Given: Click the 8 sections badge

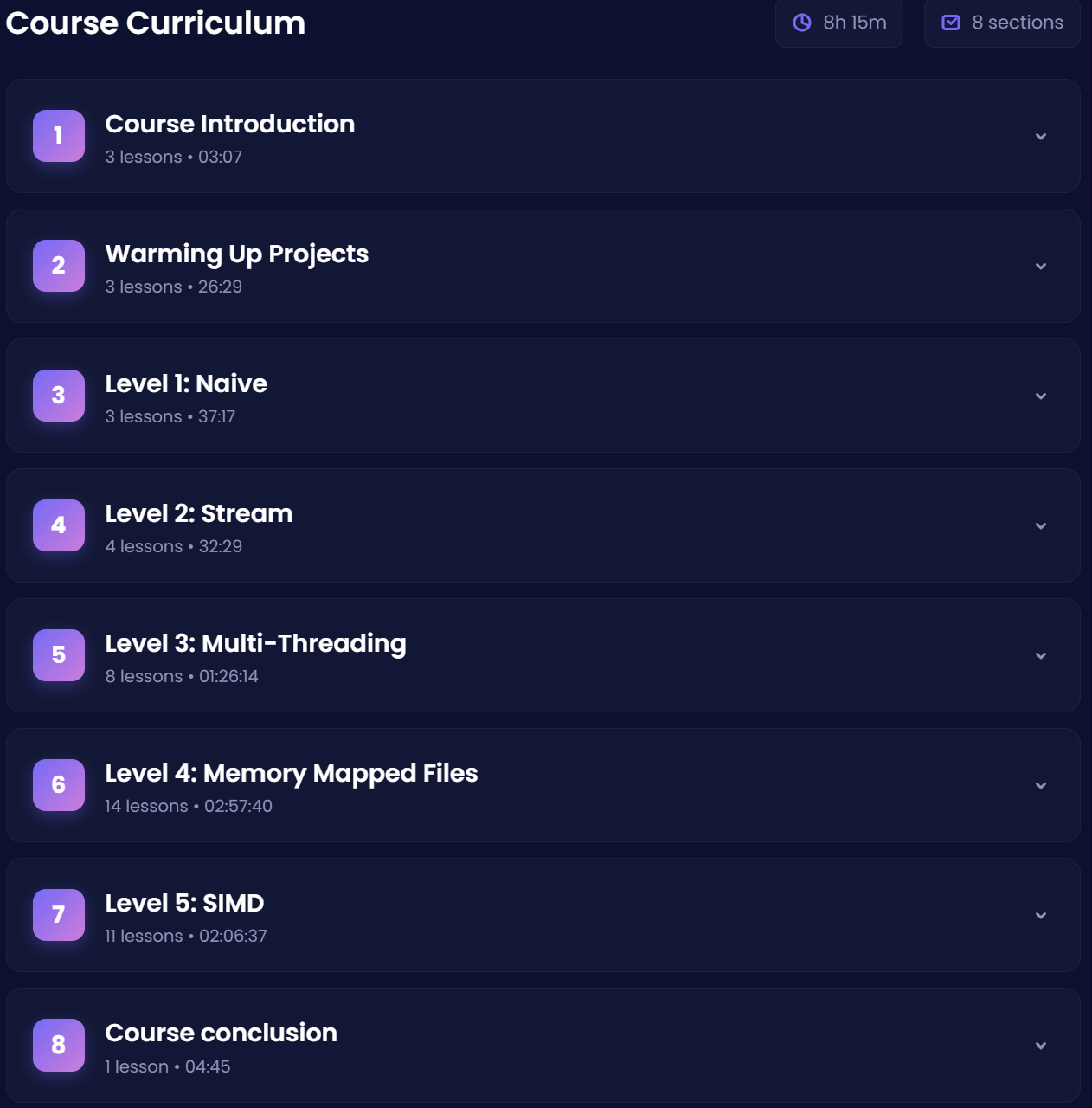Looking at the screenshot, I should (x=1002, y=23).
